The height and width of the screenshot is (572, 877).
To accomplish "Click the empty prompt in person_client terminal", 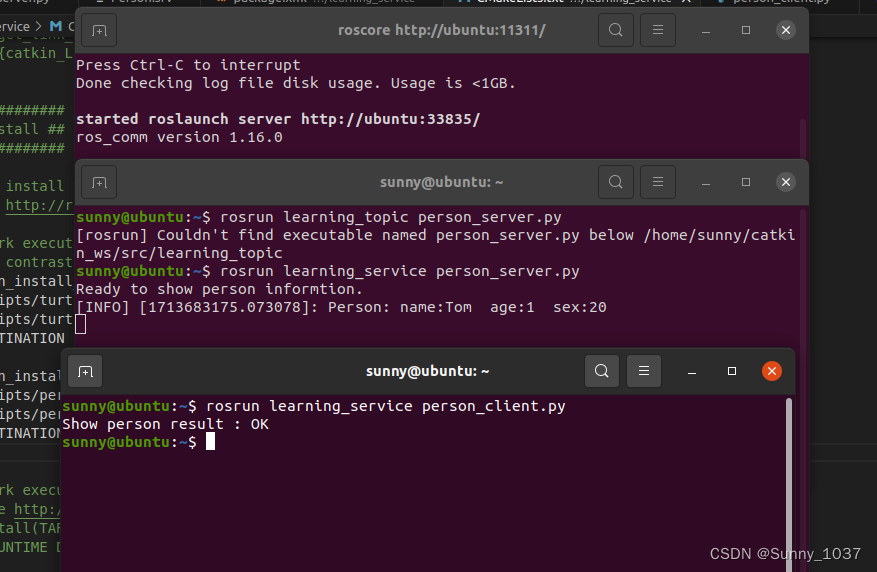I will click(139, 442).
